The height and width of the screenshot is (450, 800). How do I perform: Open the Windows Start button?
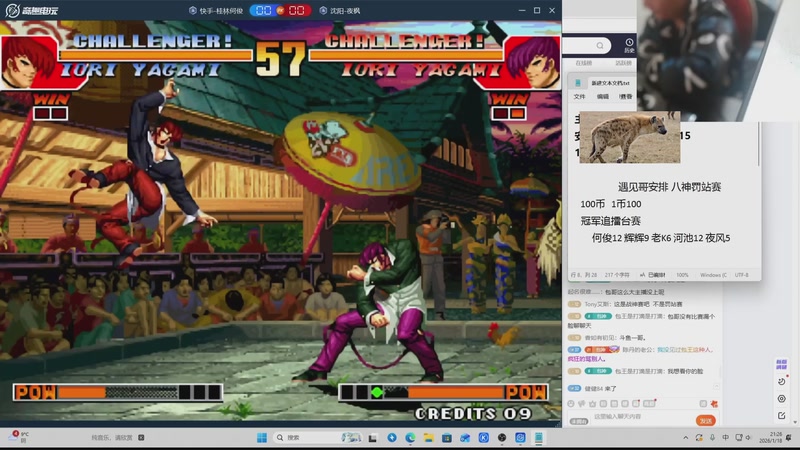click(262, 438)
